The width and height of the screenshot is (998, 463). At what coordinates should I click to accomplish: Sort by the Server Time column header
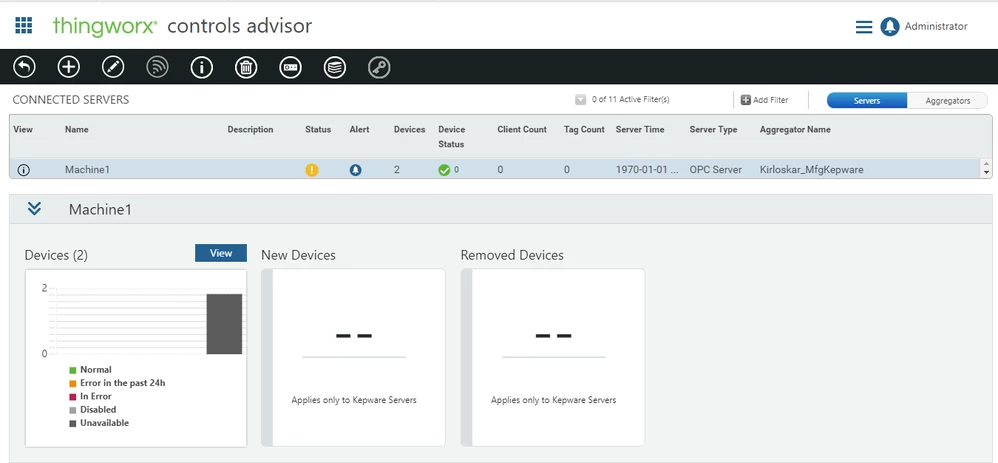click(x=640, y=129)
